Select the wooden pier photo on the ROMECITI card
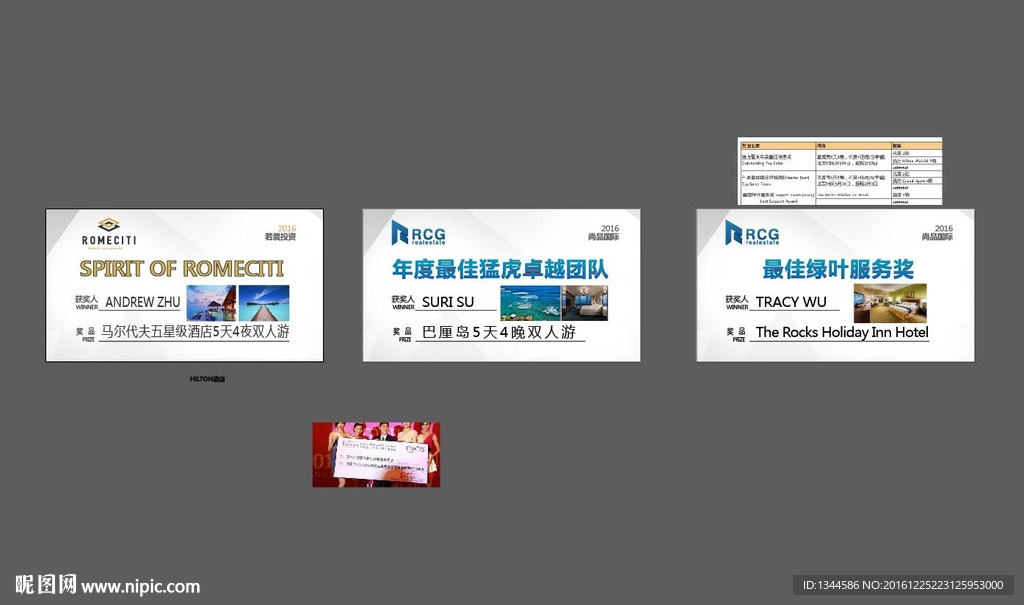This screenshot has height=605, width=1024. click(x=264, y=302)
